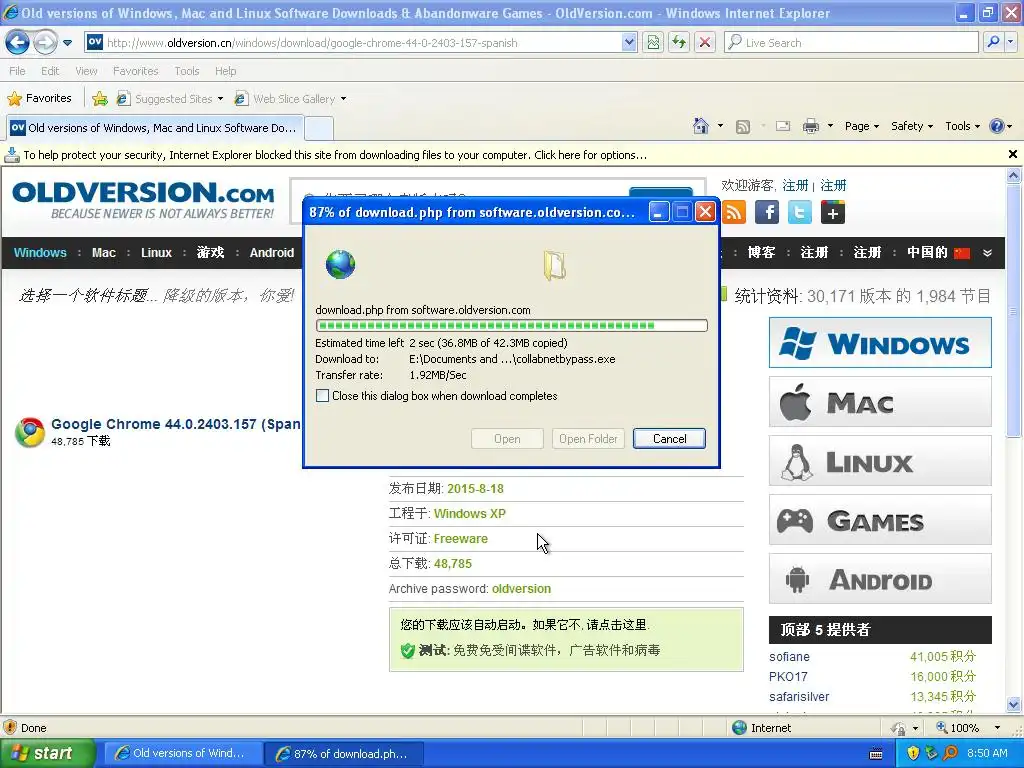Click the browser Back arrow button
1024x768 pixels.
pyautogui.click(x=18, y=42)
